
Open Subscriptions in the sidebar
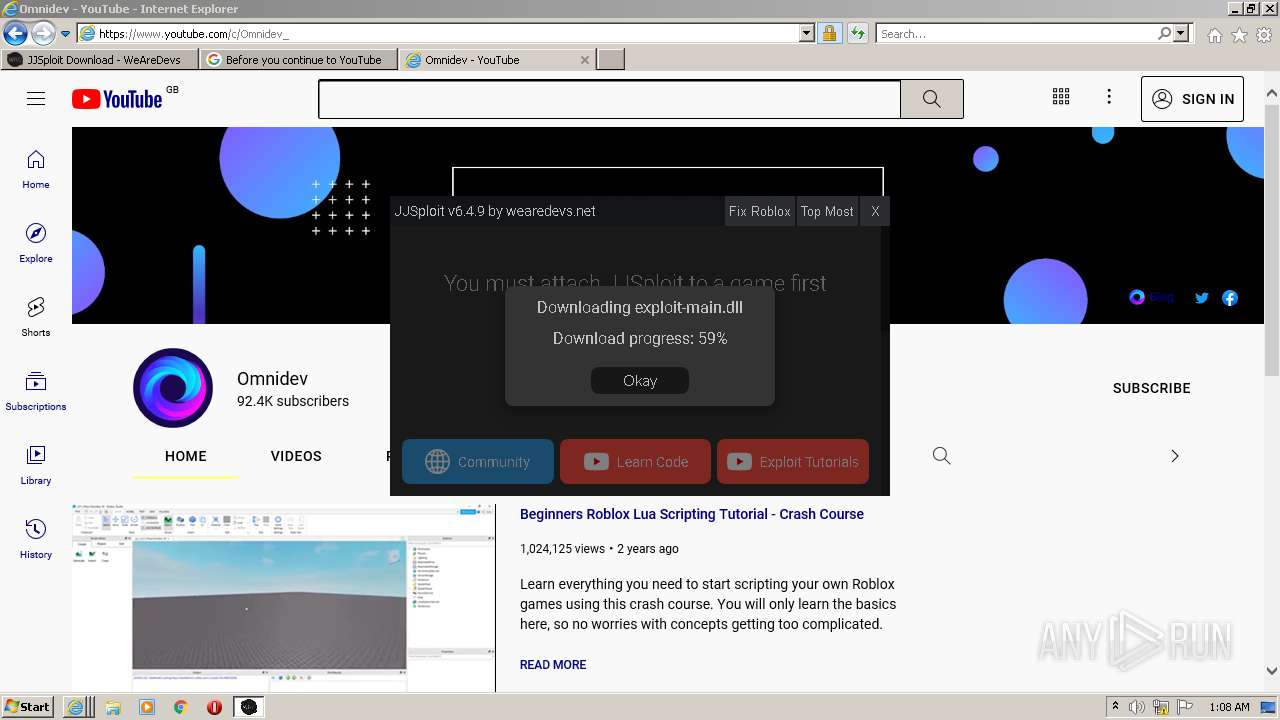(36, 391)
